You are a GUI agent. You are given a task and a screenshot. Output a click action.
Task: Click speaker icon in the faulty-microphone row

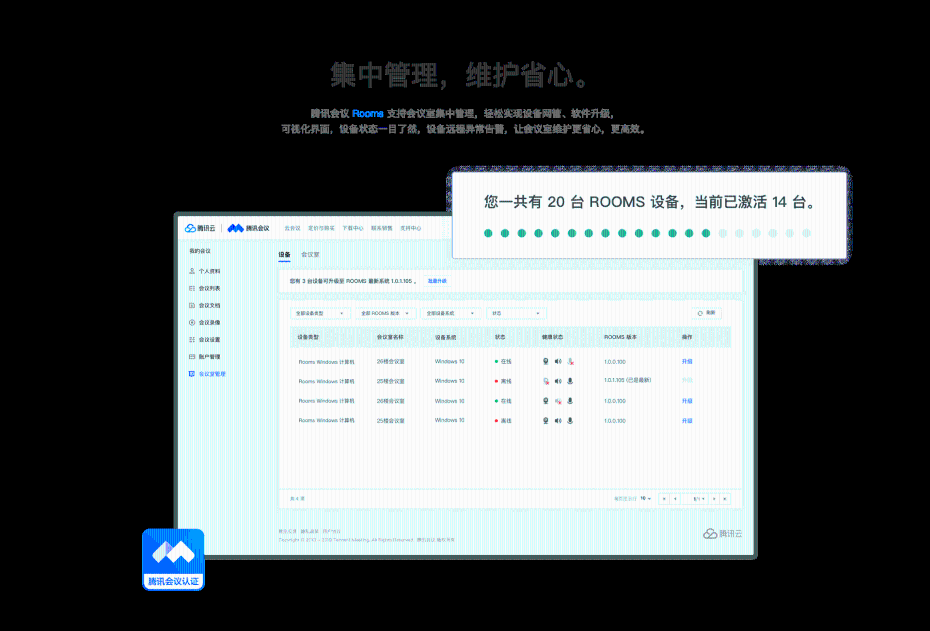click(558, 361)
